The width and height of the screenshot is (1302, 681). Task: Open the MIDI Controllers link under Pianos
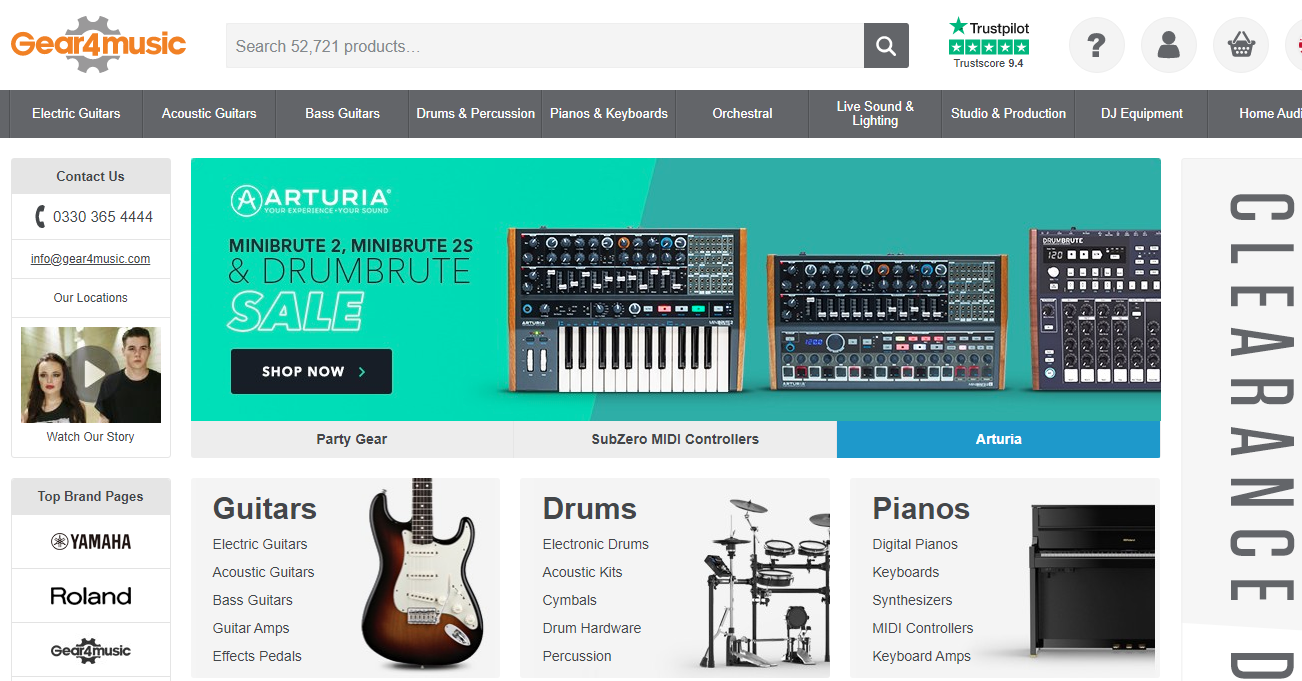click(x=923, y=628)
